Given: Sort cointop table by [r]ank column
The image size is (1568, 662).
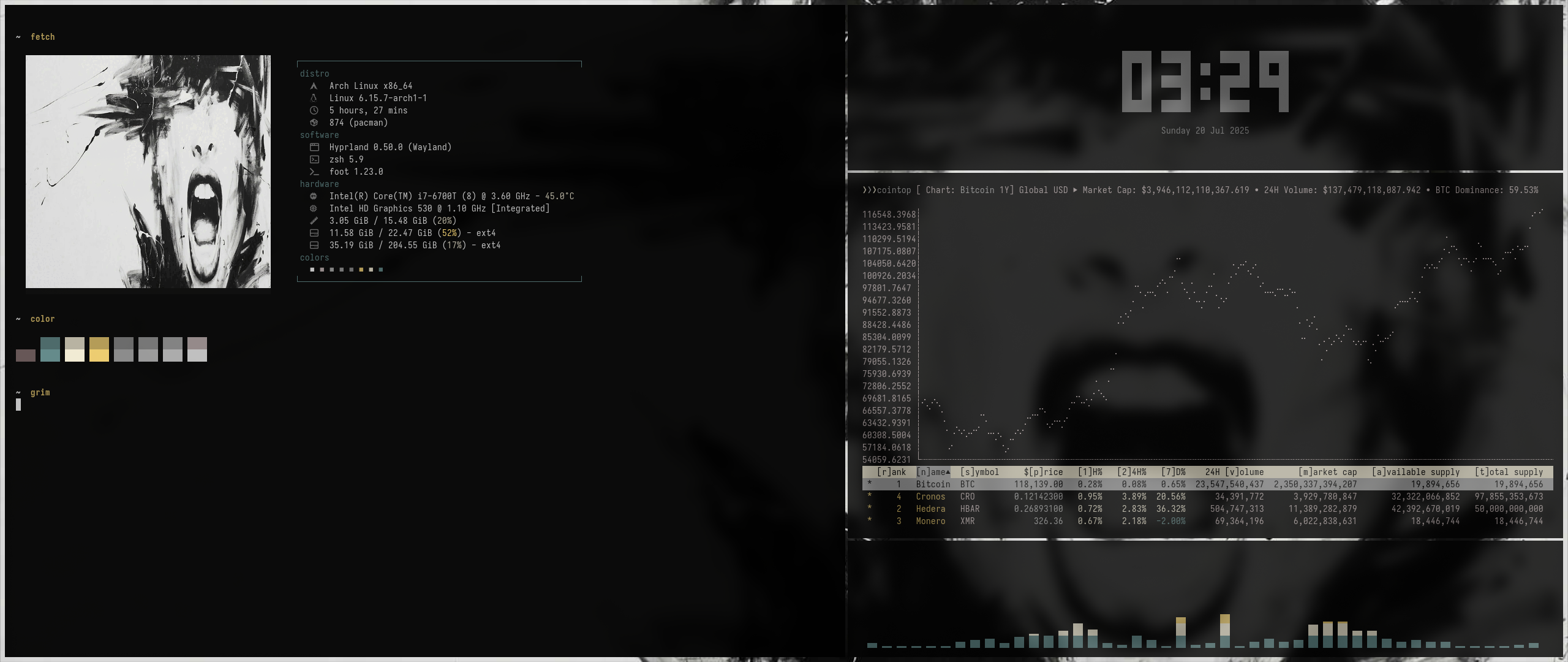Looking at the screenshot, I should (x=891, y=472).
